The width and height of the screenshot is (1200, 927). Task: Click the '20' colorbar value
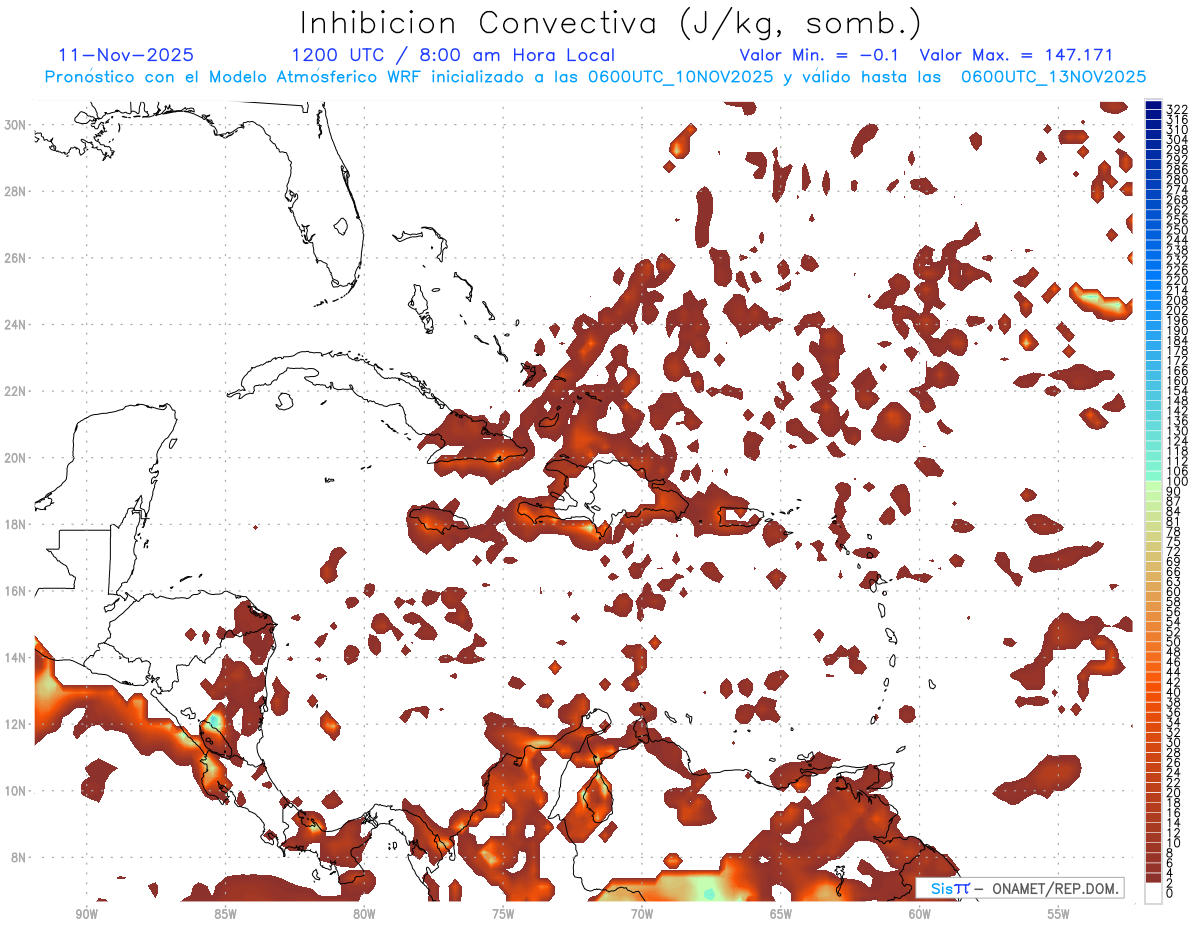(x=1174, y=793)
